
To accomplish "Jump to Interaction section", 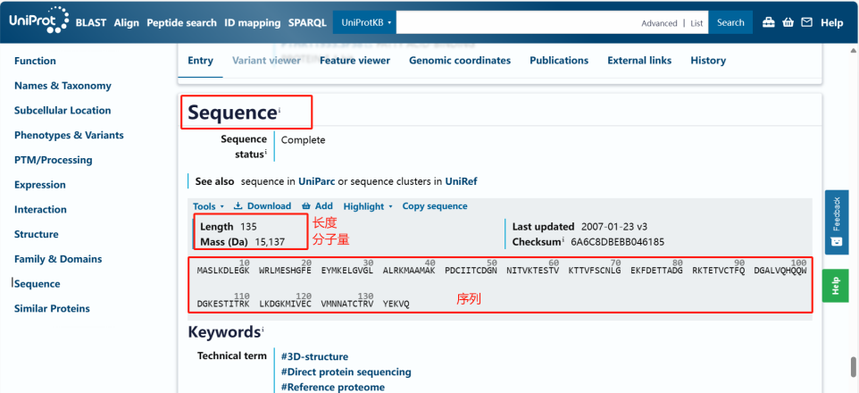I will [x=41, y=209].
